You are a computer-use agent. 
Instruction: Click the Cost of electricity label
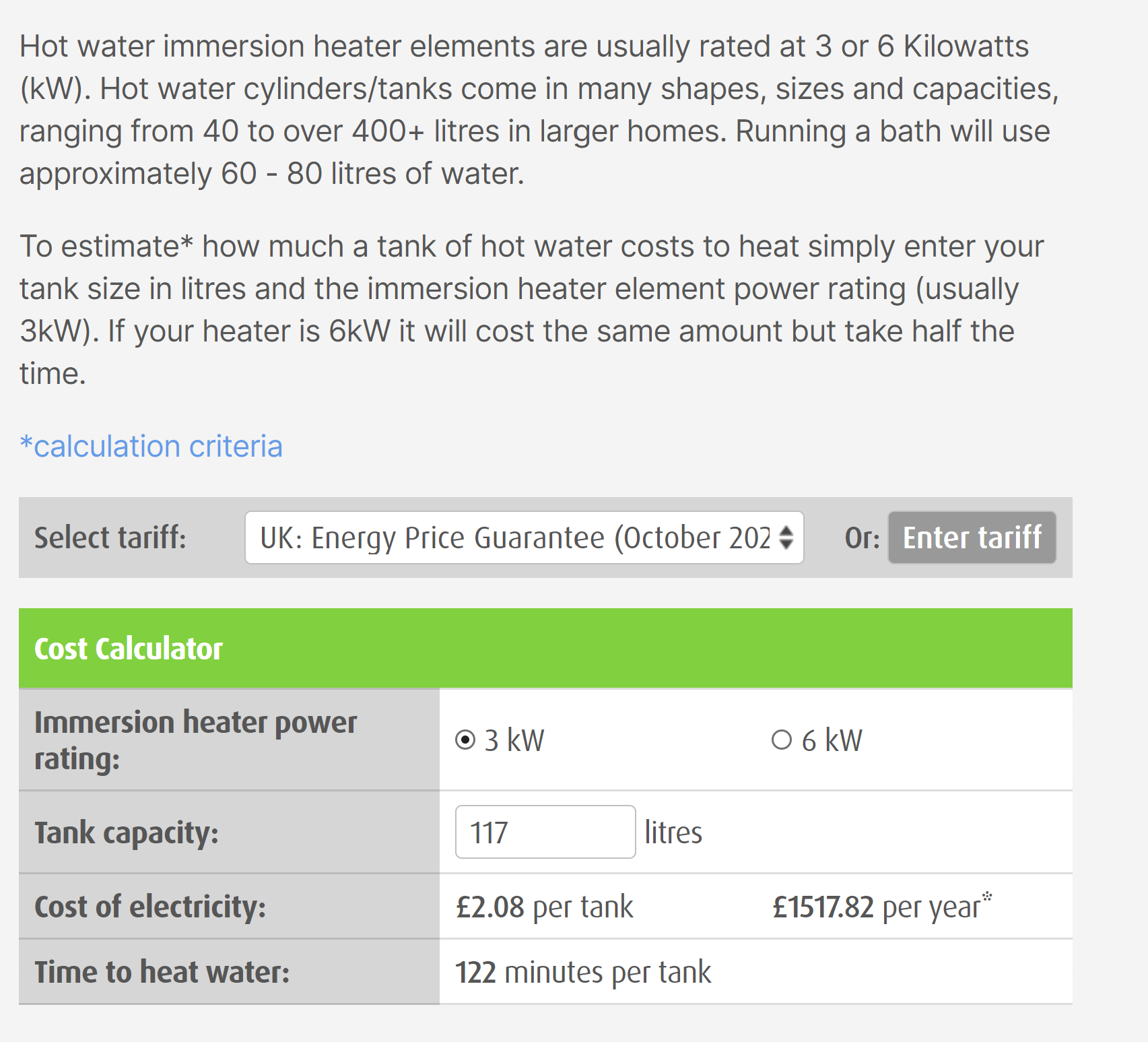click(150, 907)
